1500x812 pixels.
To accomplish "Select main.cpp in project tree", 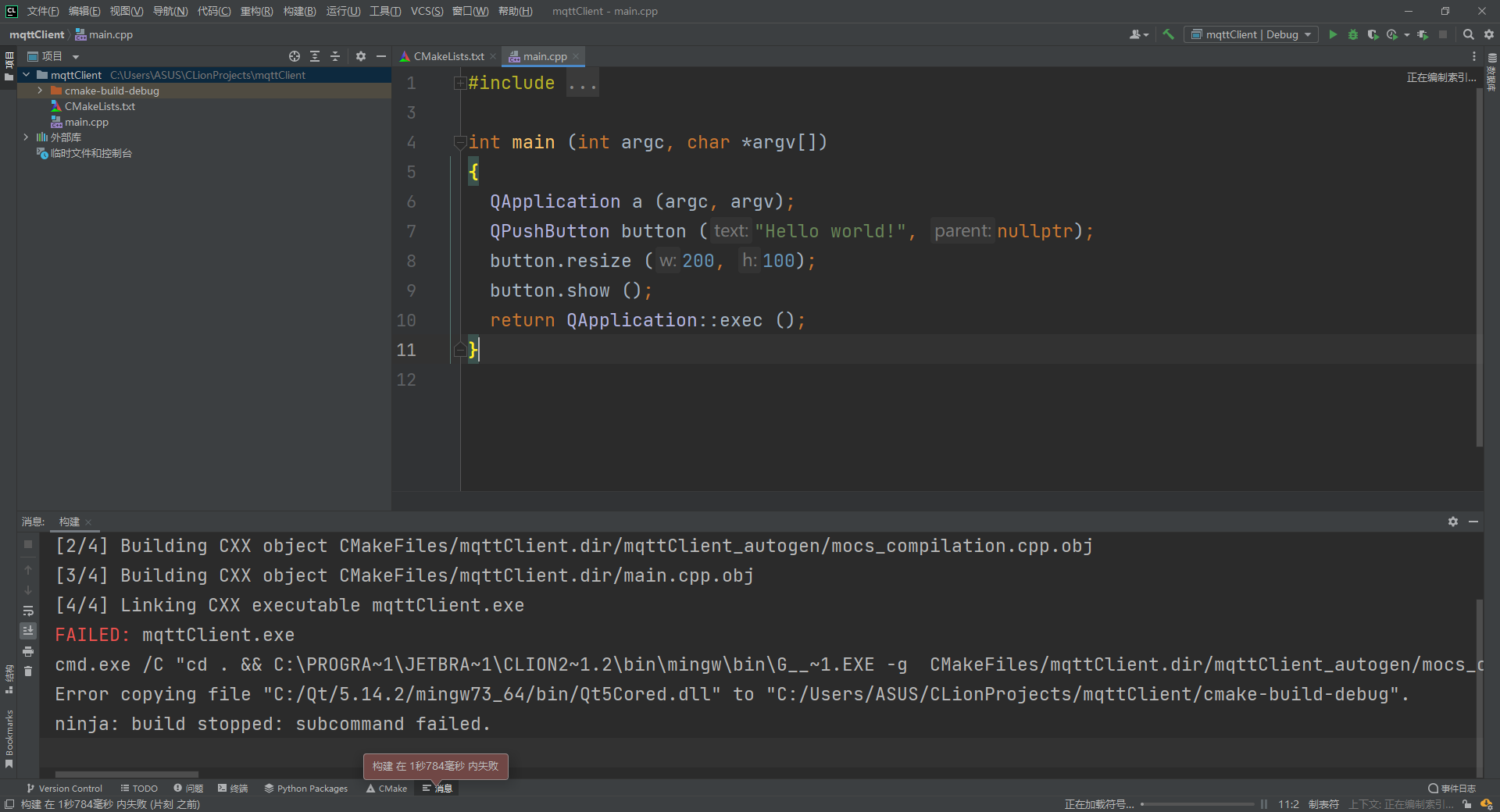I will (x=86, y=122).
